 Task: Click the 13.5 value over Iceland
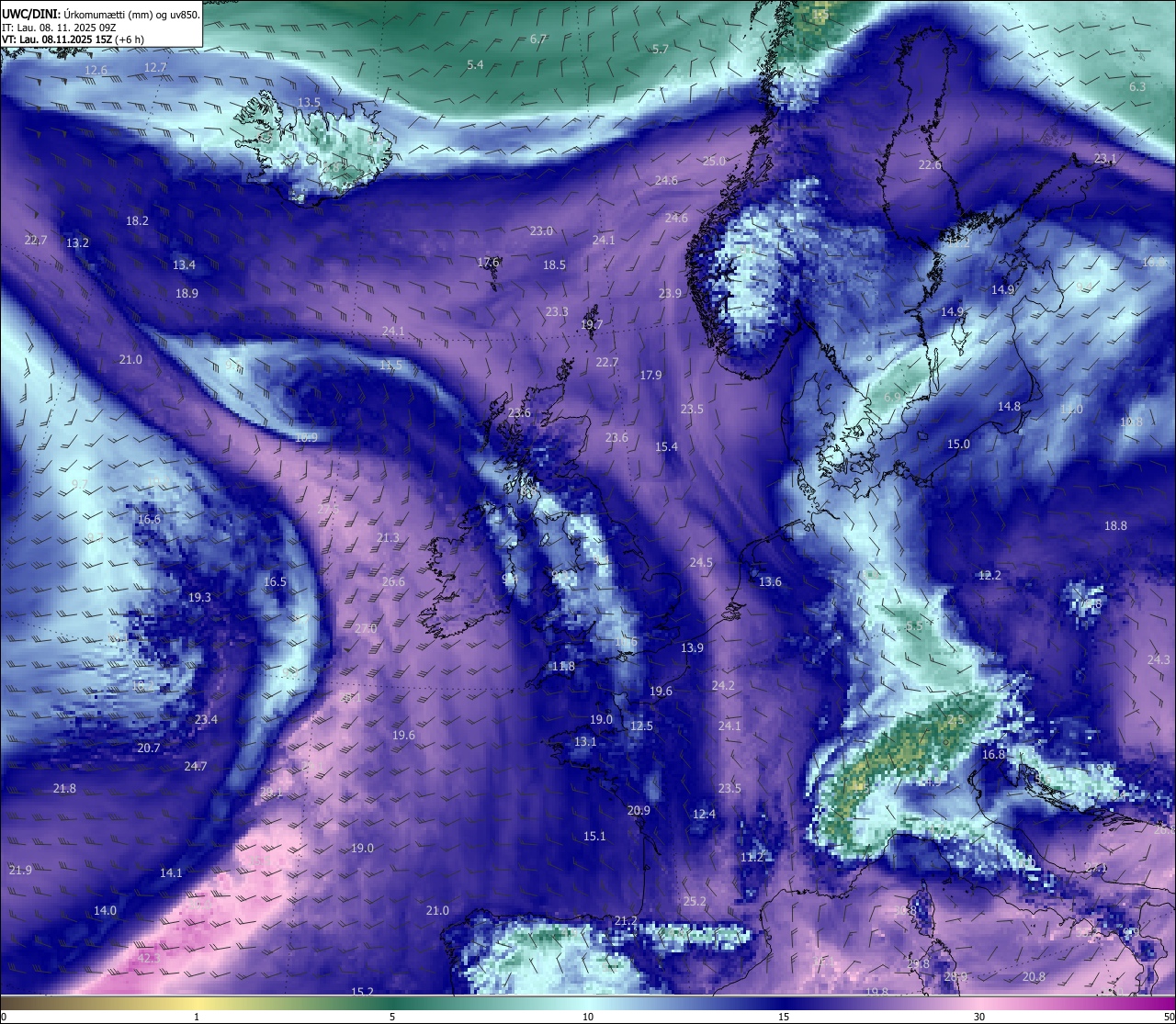pos(310,102)
